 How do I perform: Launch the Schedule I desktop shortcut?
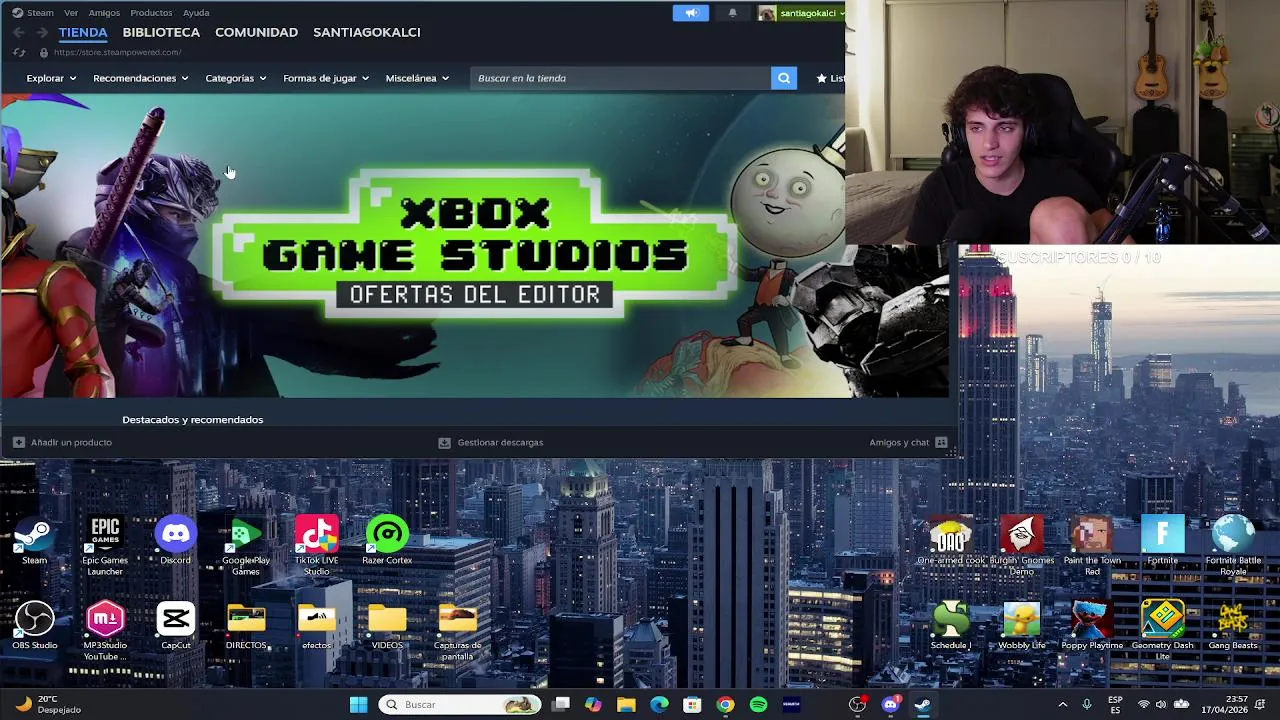tap(951, 626)
